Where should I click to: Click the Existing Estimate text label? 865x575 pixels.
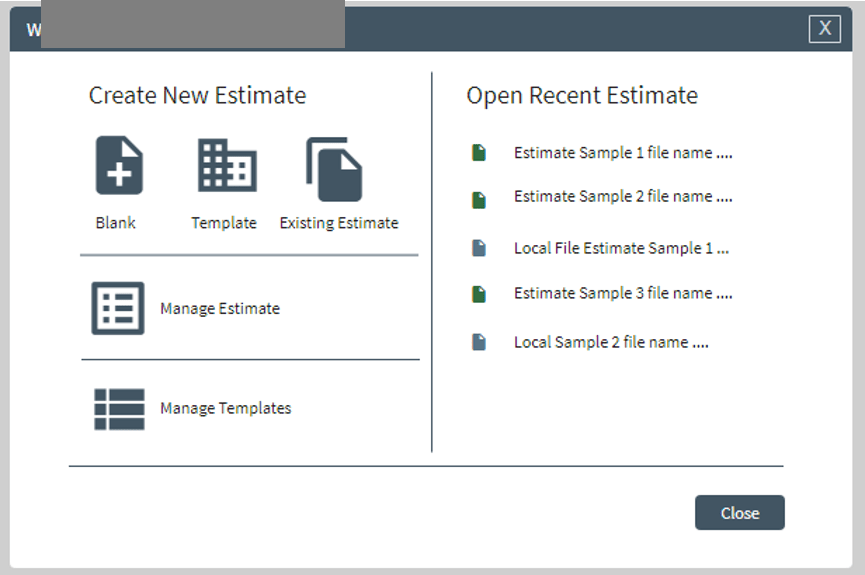tap(339, 223)
